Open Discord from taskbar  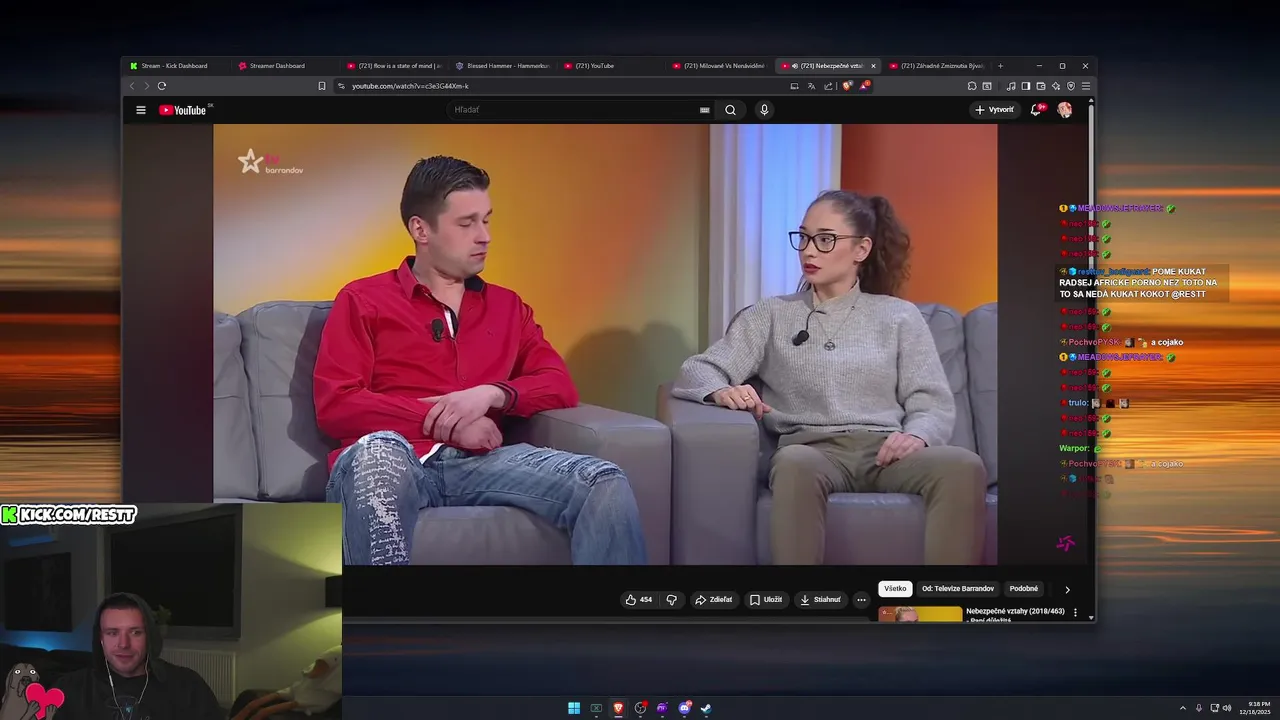pos(684,708)
